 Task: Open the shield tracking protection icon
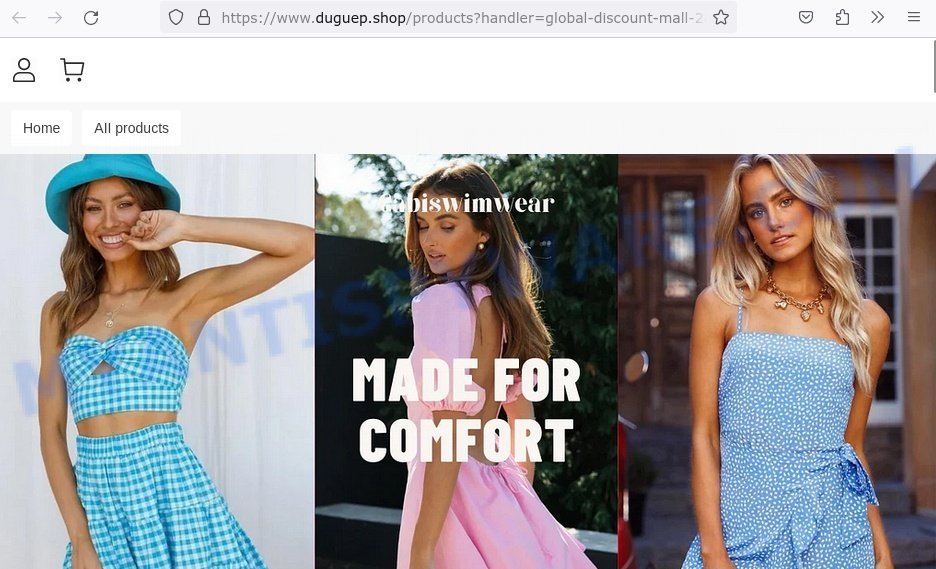(176, 17)
